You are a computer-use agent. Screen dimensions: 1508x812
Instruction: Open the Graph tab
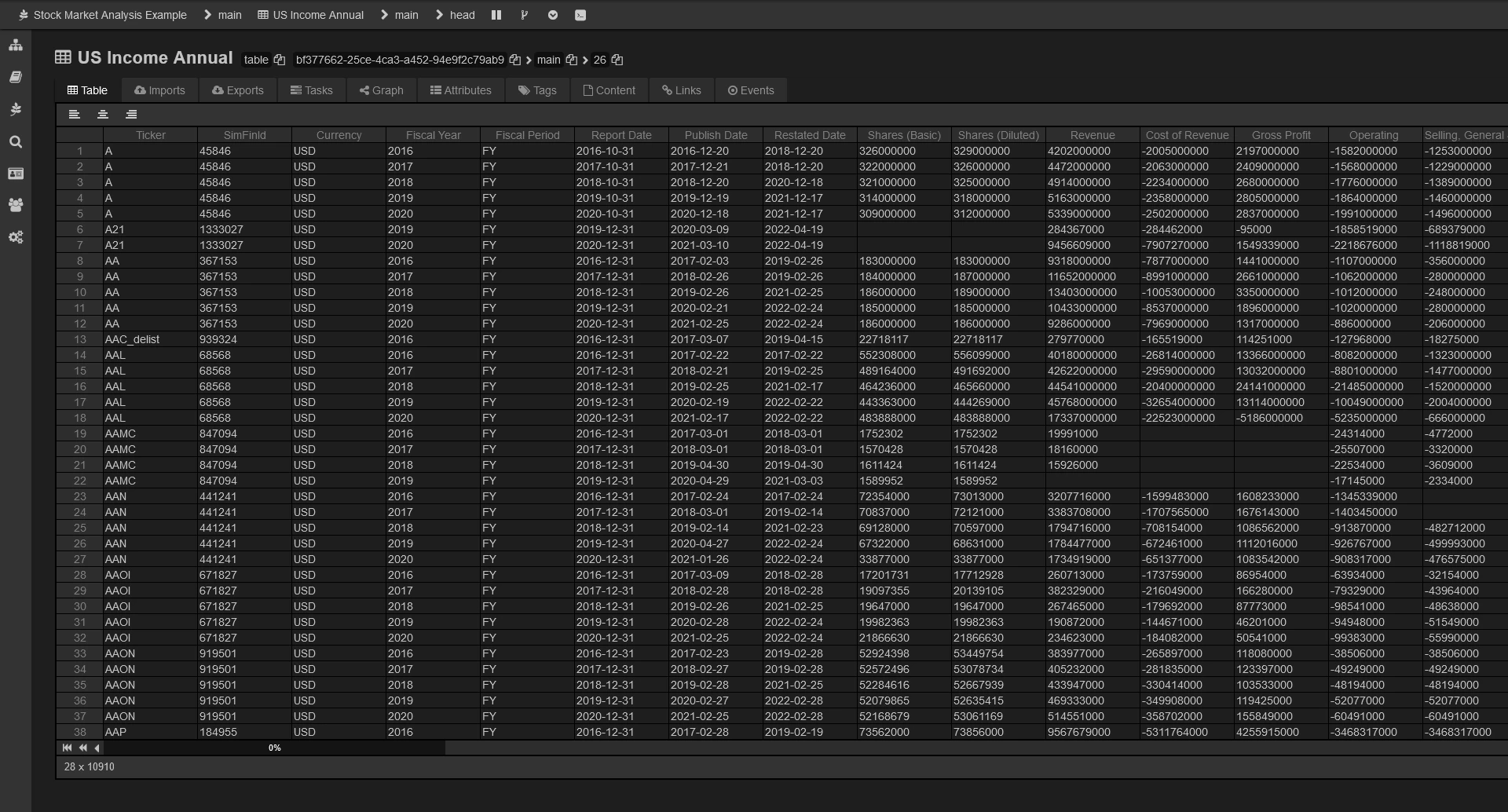[382, 90]
